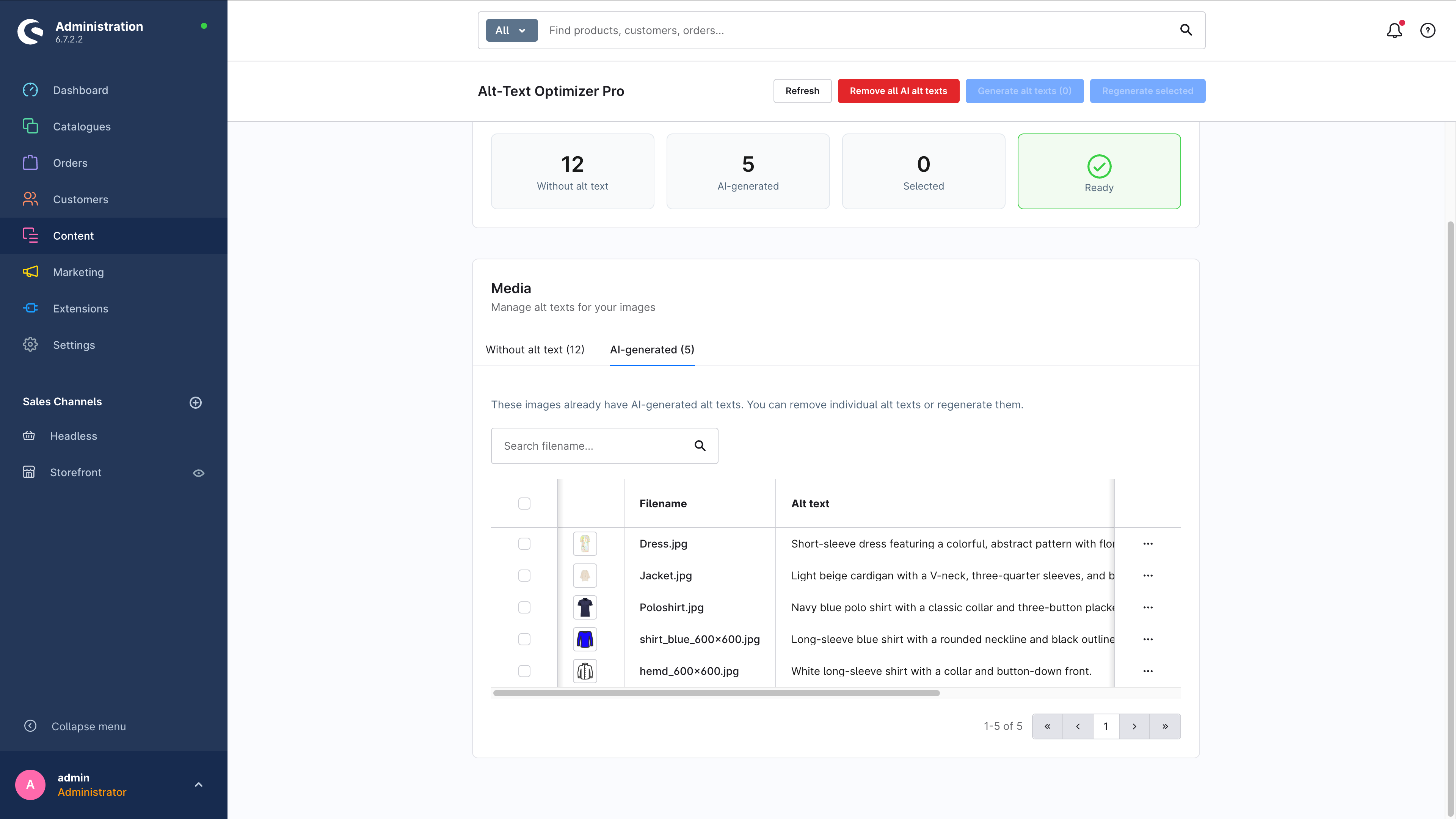
Task: Switch to the Without alt text (12) tab
Action: click(x=535, y=350)
